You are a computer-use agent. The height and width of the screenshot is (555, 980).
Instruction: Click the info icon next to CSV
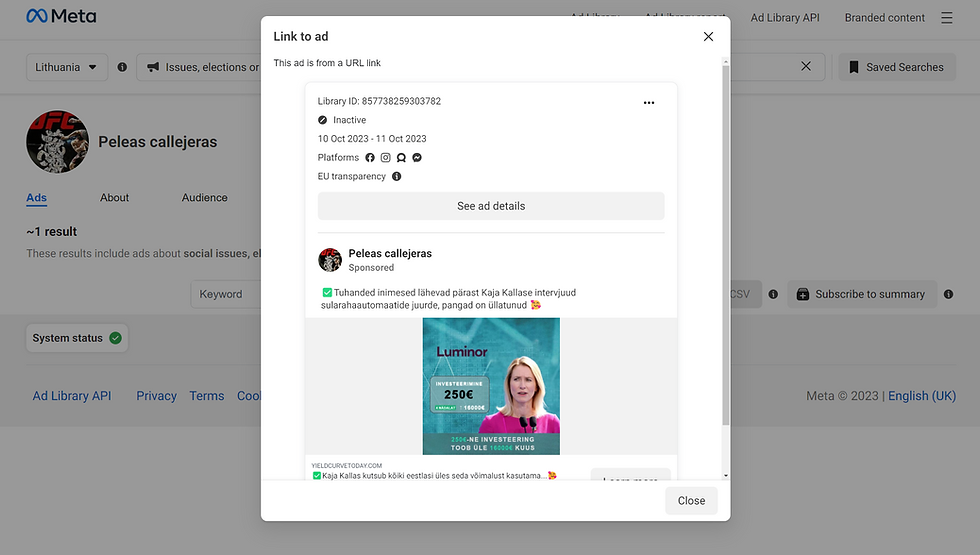(x=773, y=294)
